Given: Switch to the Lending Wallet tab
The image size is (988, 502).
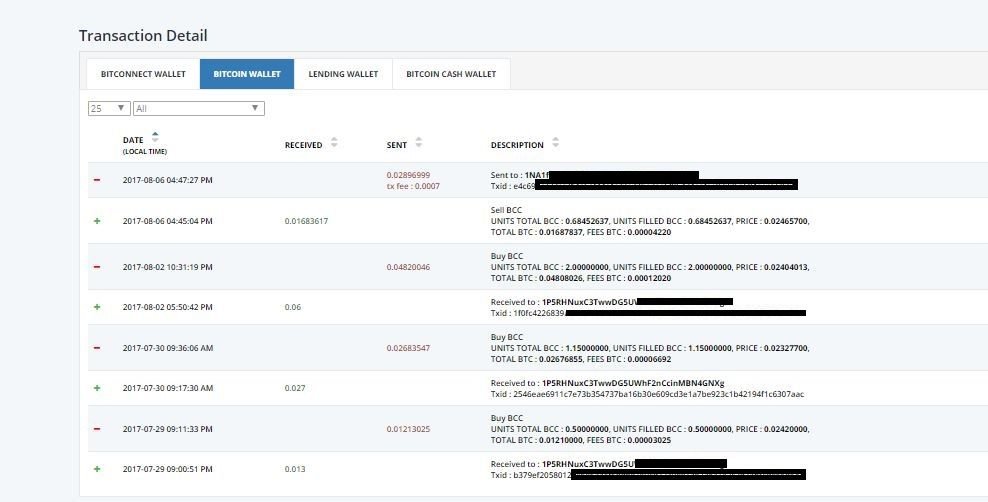Looking at the screenshot, I should [x=343, y=74].
